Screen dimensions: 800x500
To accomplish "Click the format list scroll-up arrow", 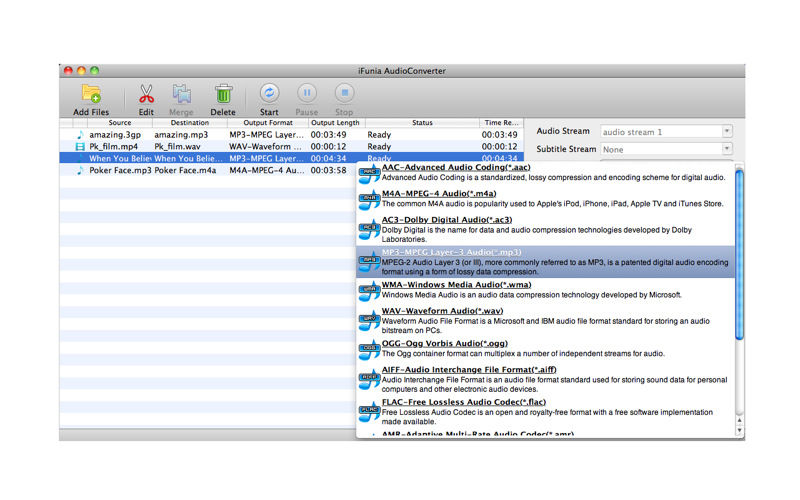I will (x=739, y=420).
